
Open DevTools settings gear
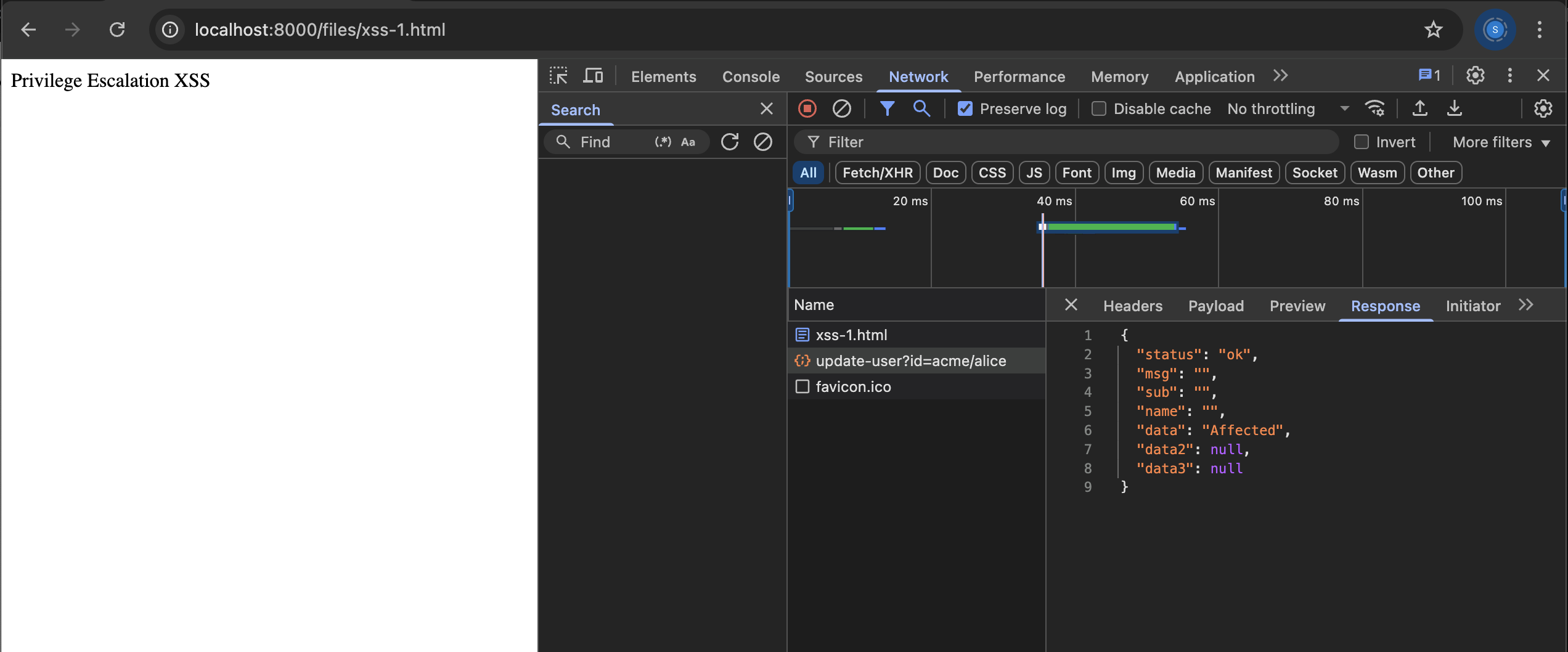1475,75
